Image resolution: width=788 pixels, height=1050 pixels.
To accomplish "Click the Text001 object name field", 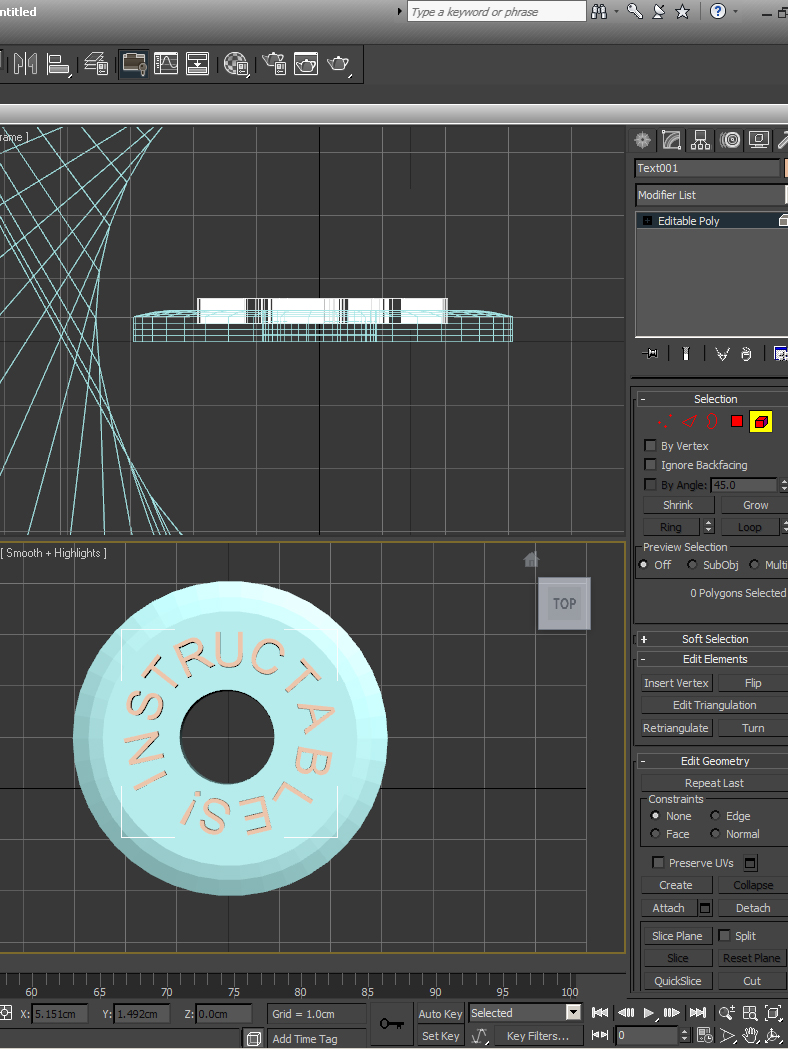I will pos(707,168).
